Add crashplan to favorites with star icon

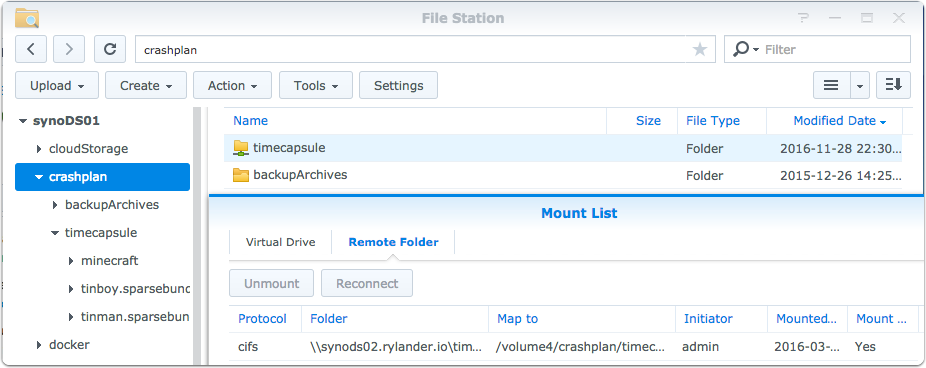pyautogui.click(x=700, y=50)
